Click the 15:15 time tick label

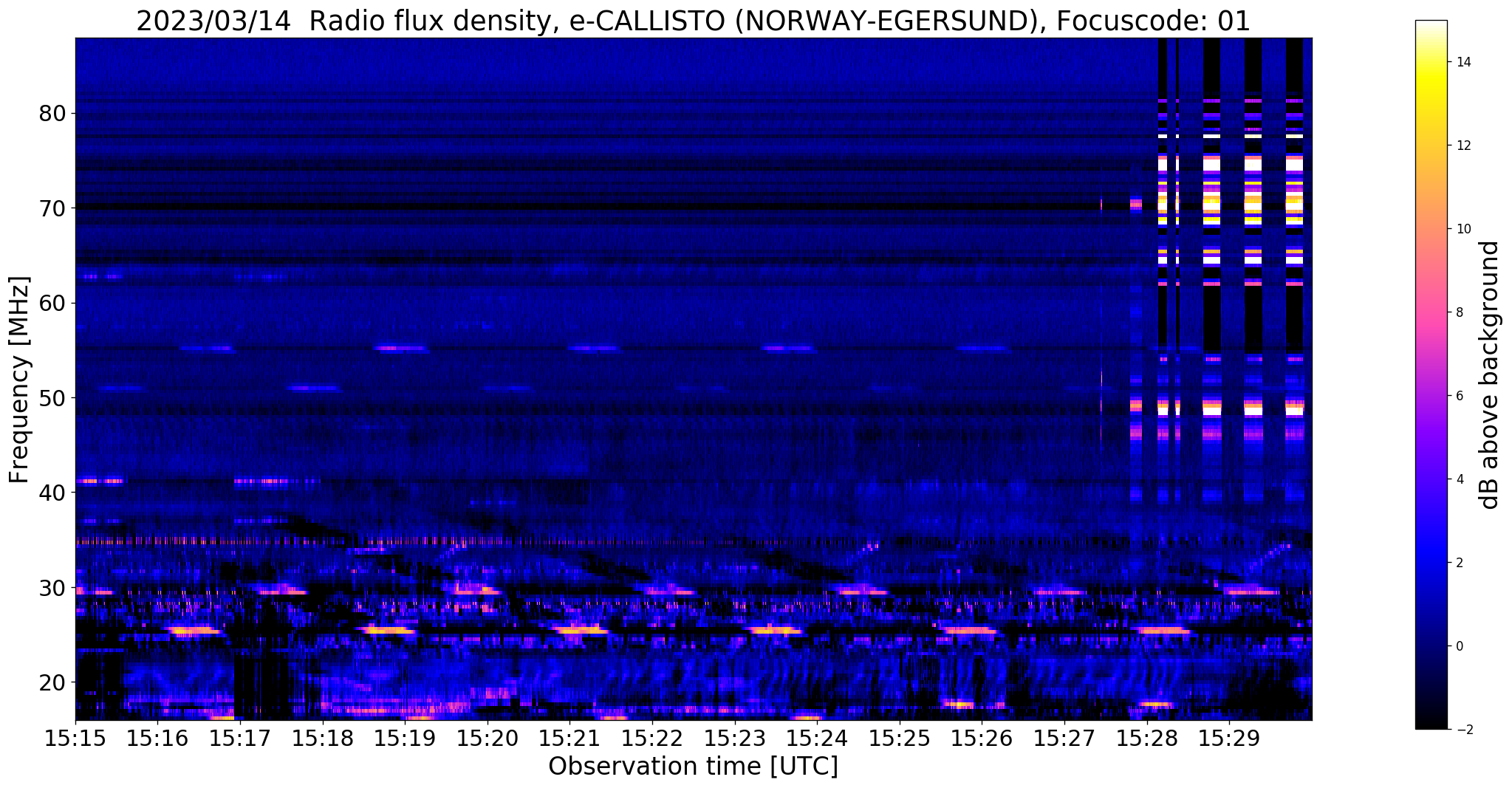click(75, 739)
